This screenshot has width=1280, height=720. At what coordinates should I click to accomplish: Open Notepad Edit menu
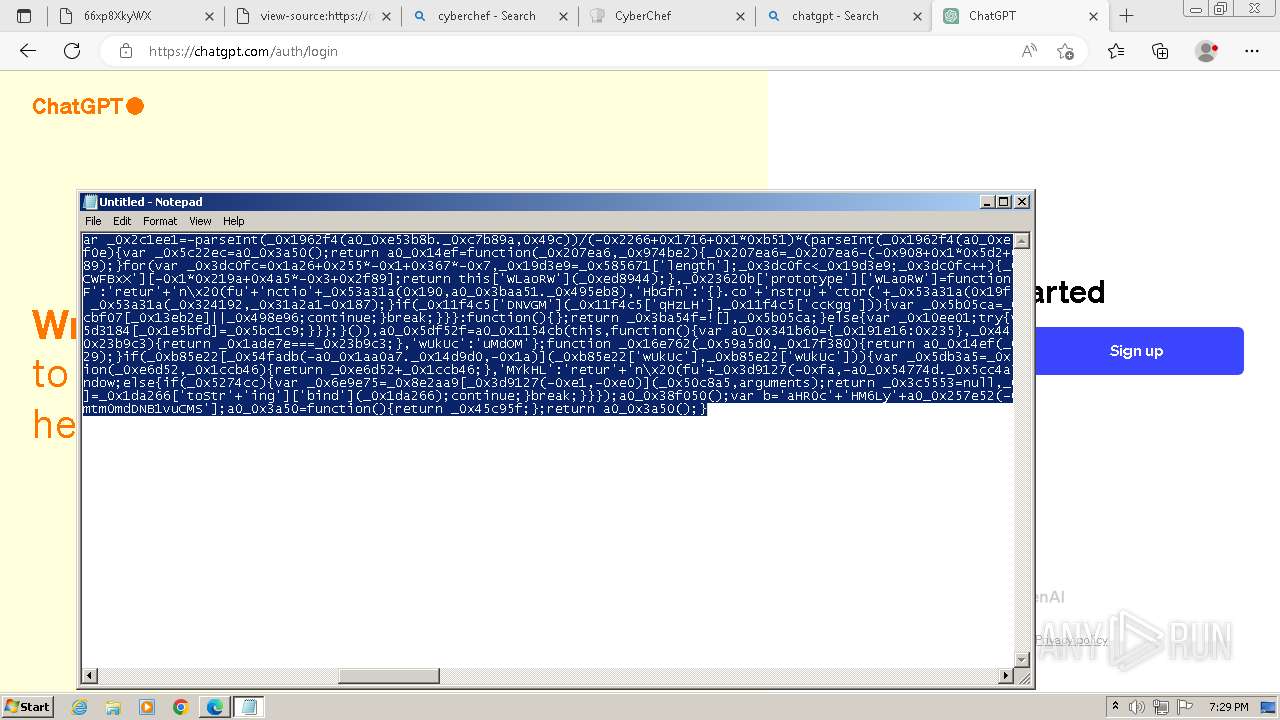(x=122, y=221)
